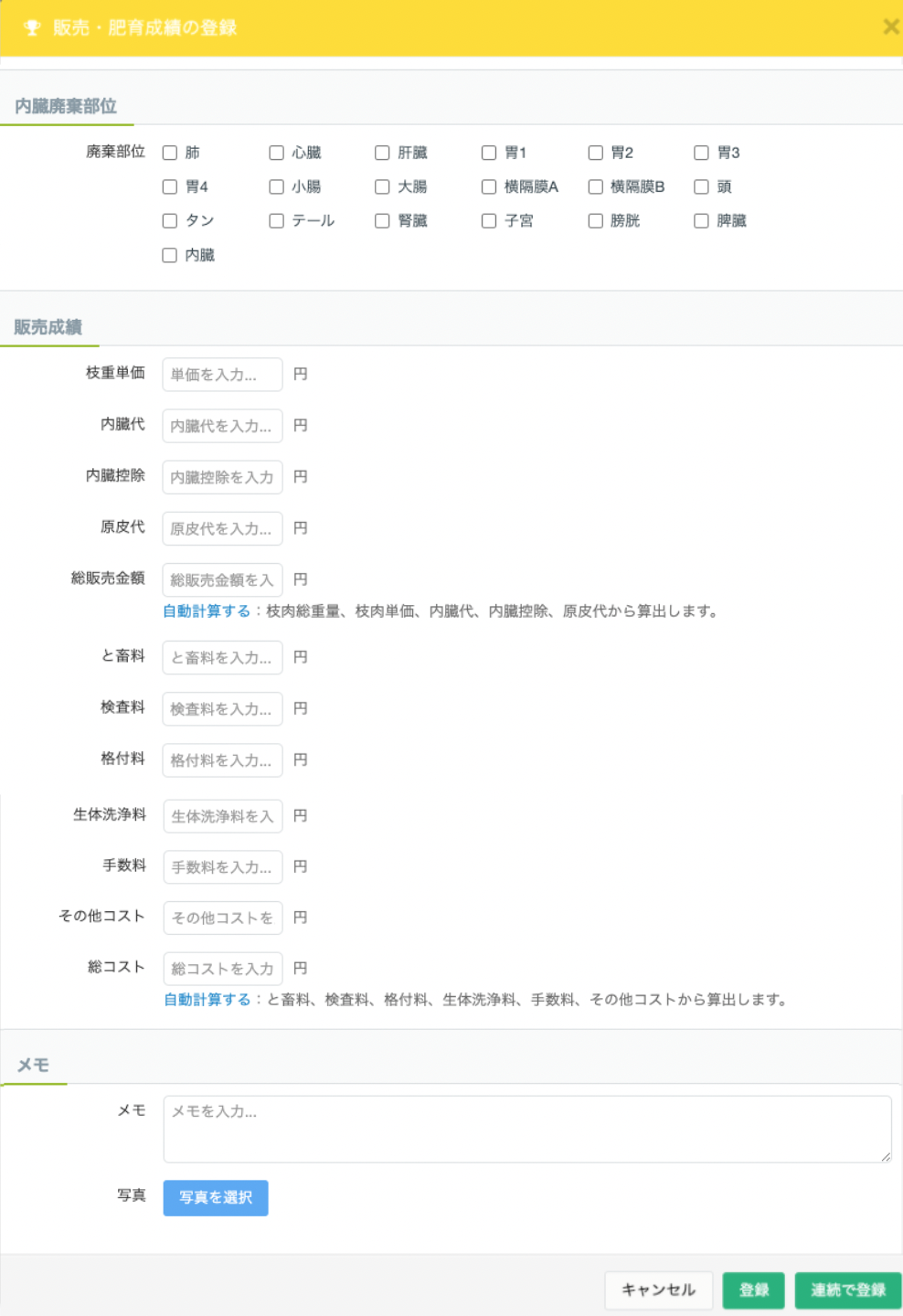Focus the と畜料 input field

[222, 657]
